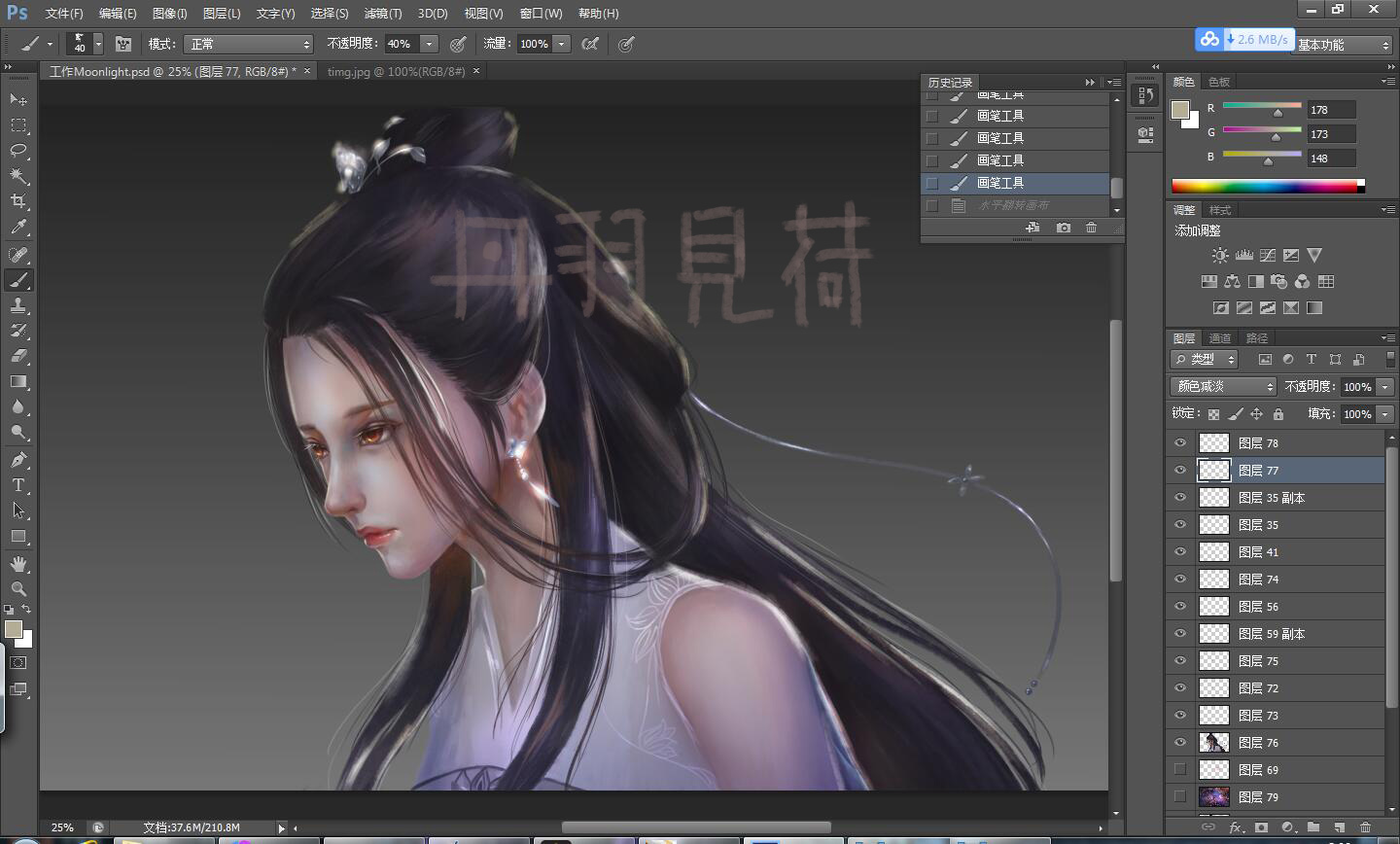This screenshot has width=1400, height=844.
Task: Select the History Brush tool
Action: coord(18,331)
